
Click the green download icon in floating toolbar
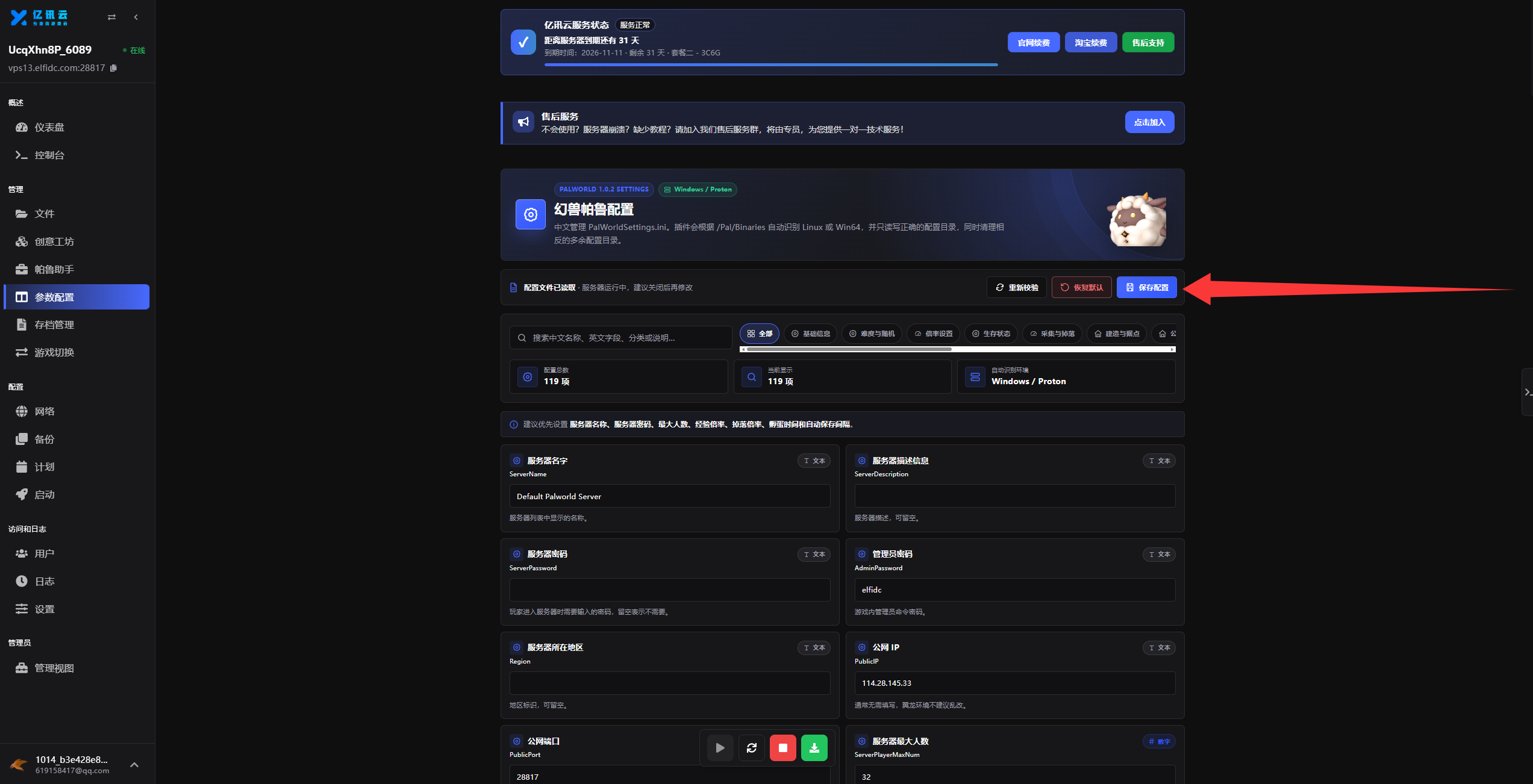point(814,748)
